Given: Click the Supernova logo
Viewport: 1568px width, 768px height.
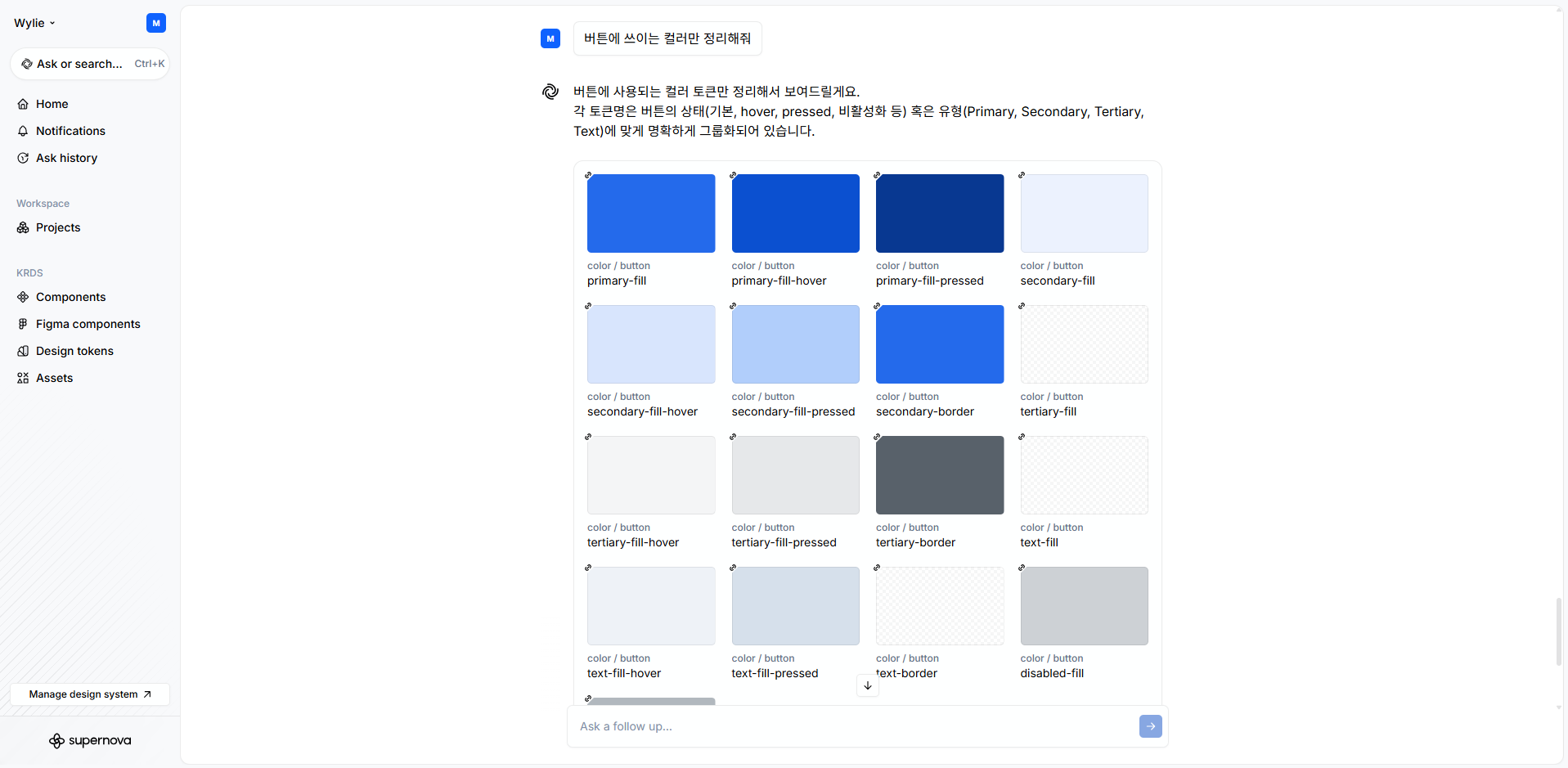Looking at the screenshot, I should pyautogui.click(x=90, y=740).
